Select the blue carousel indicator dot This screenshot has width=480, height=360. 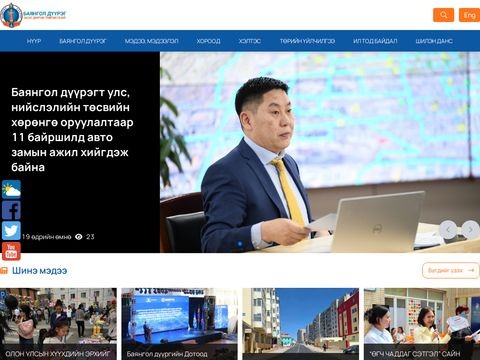click(240, 244)
